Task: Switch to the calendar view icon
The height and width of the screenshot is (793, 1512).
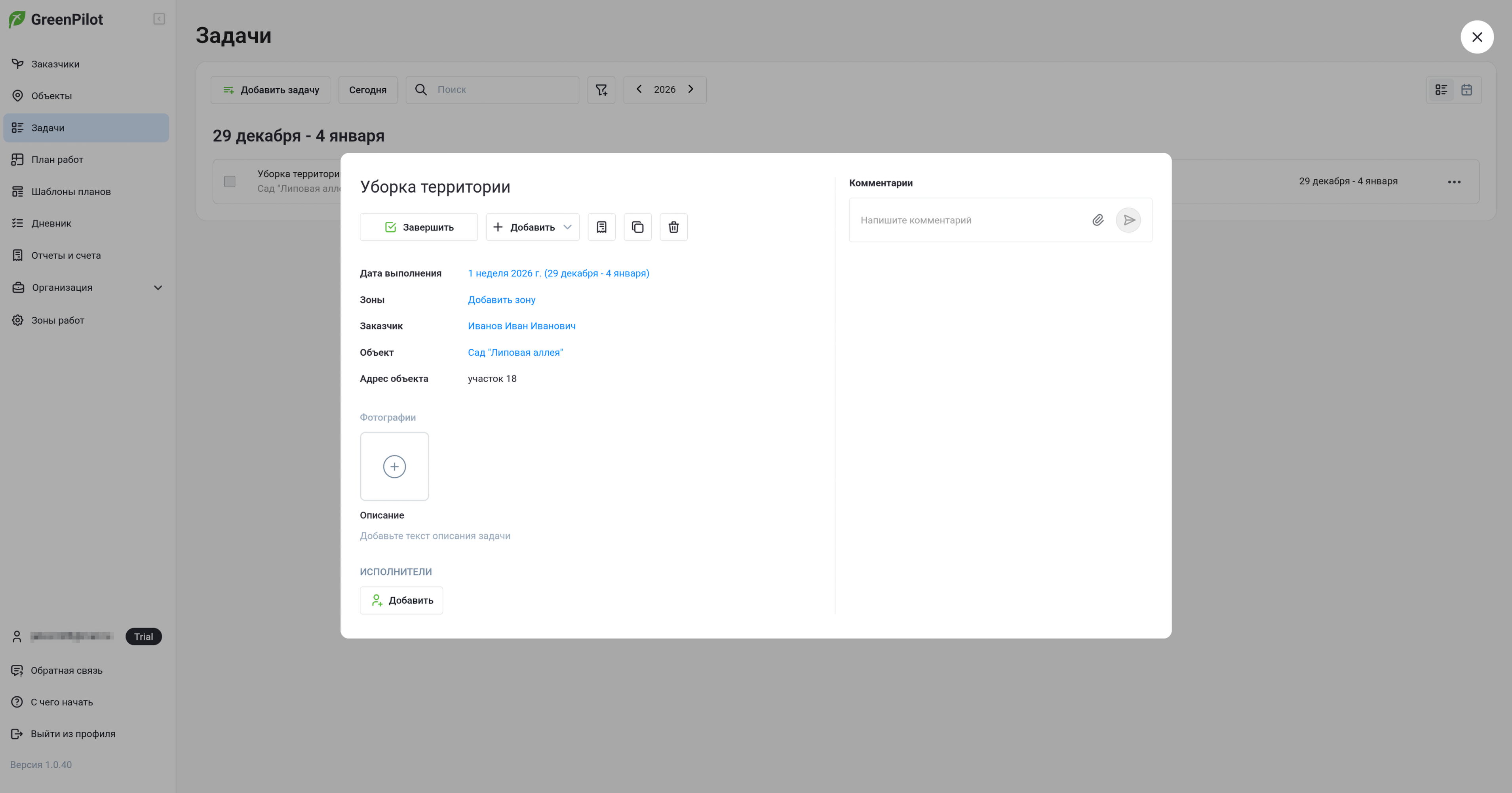Action: [1466, 90]
